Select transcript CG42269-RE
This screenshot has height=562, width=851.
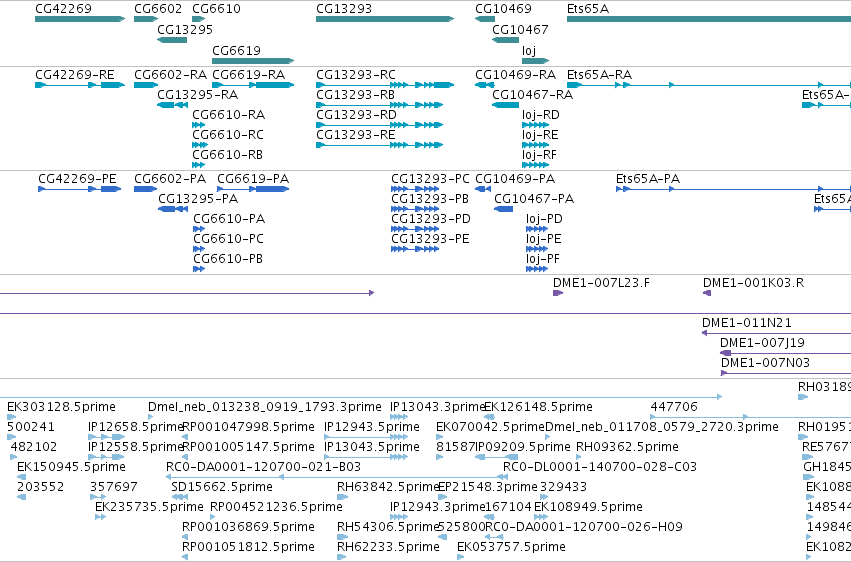(x=80, y=85)
